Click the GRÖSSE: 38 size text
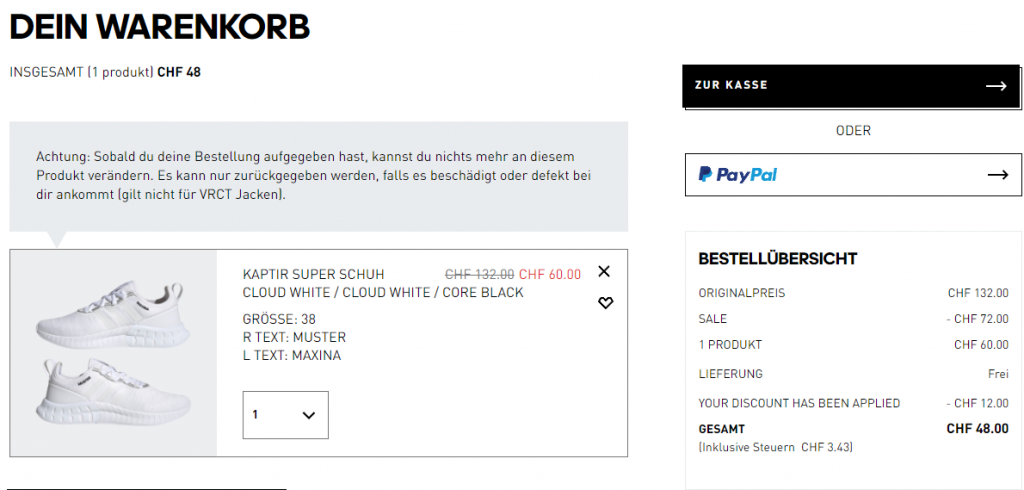 point(279,320)
